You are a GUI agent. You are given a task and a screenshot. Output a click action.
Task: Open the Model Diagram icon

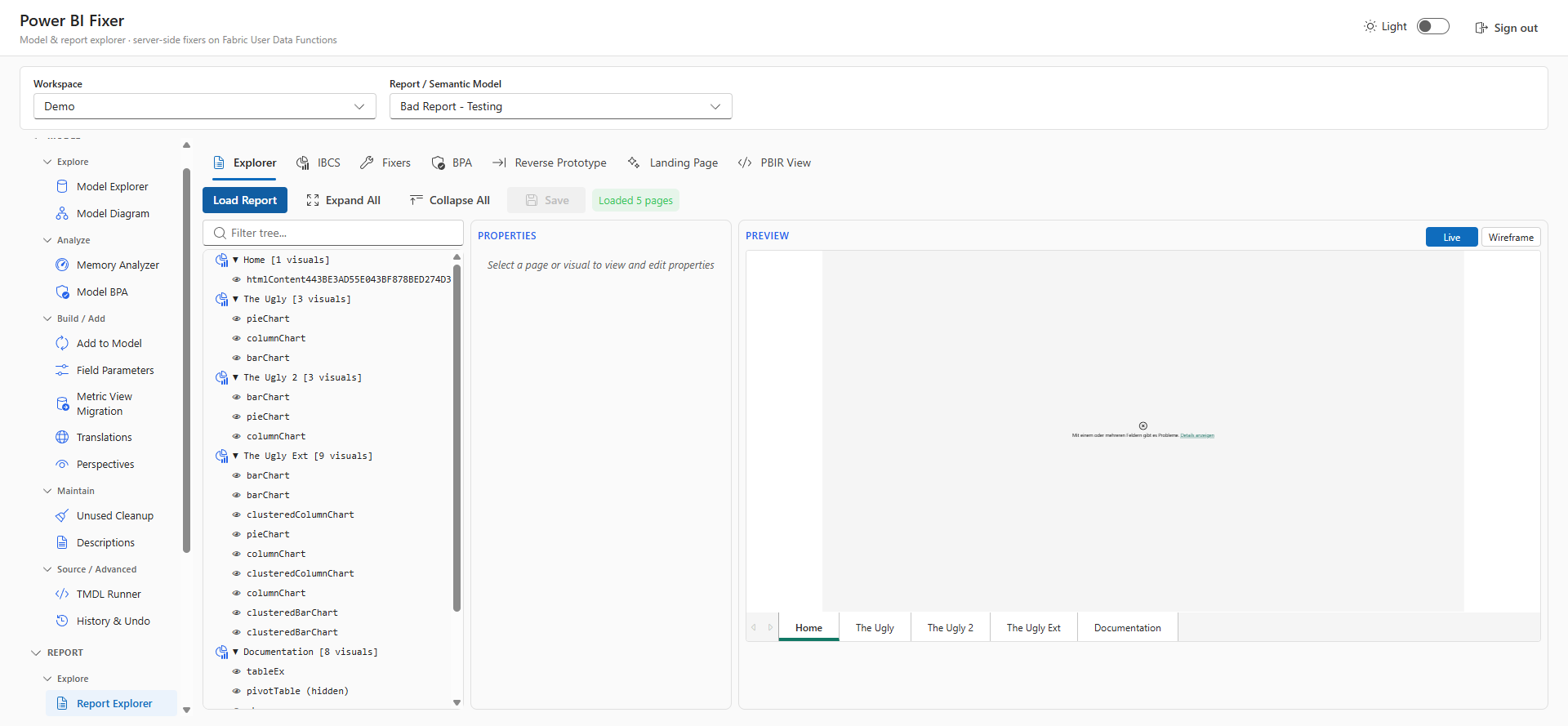pyautogui.click(x=62, y=213)
